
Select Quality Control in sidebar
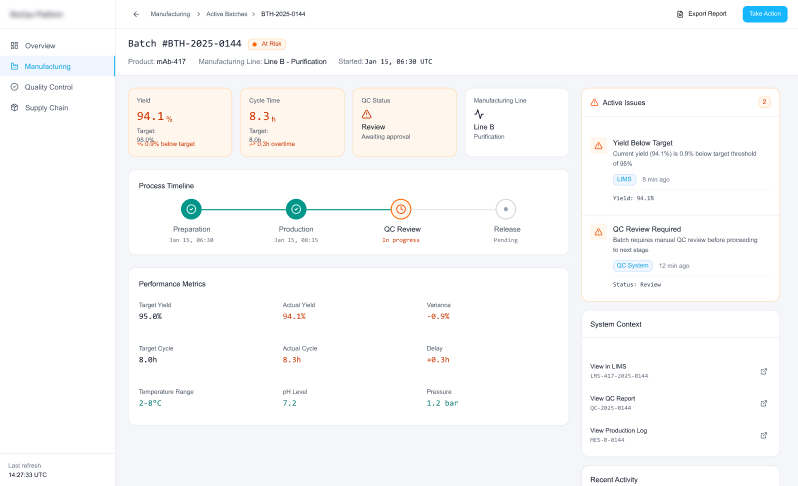pos(48,87)
